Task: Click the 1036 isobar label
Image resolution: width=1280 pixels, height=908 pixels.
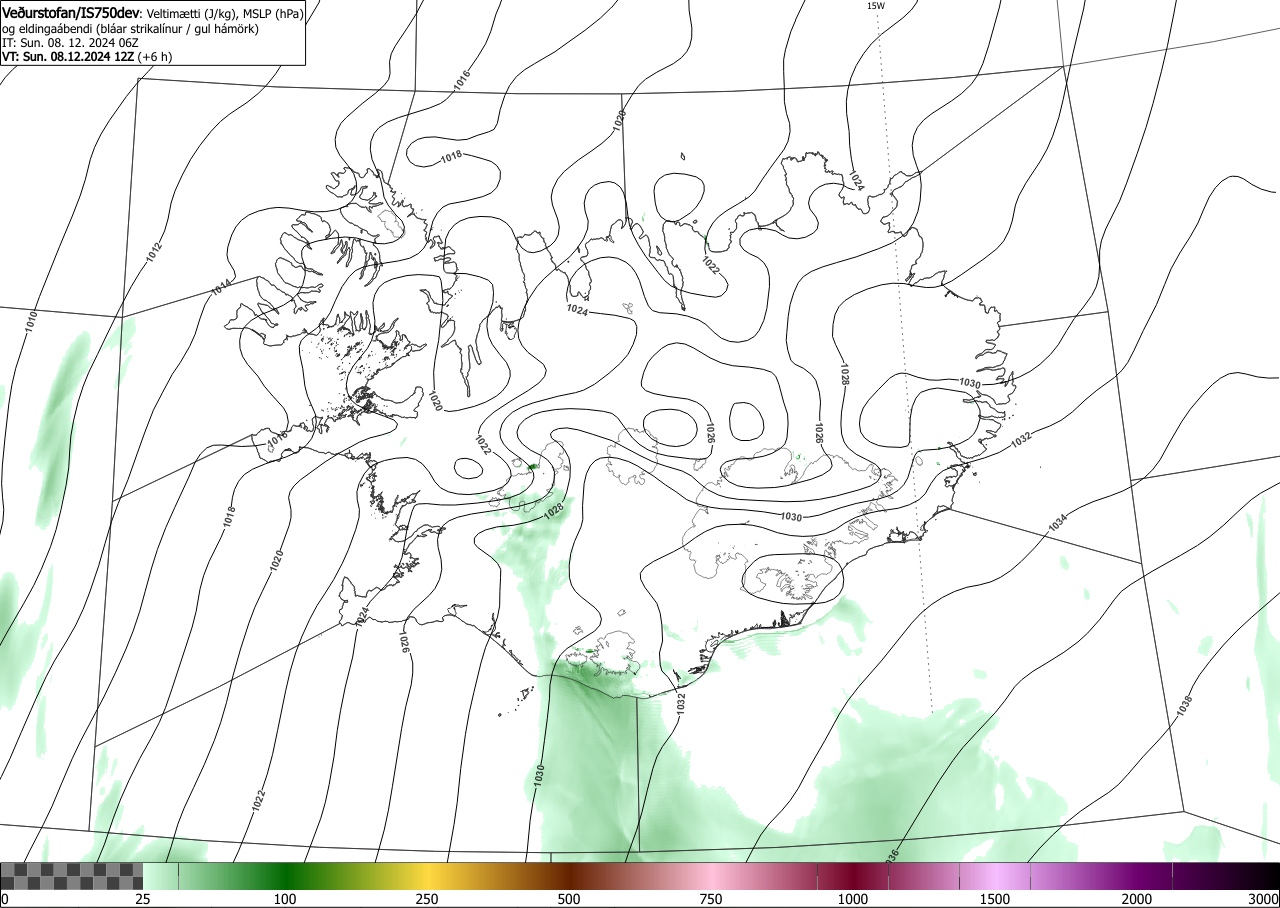Action: coord(892,856)
